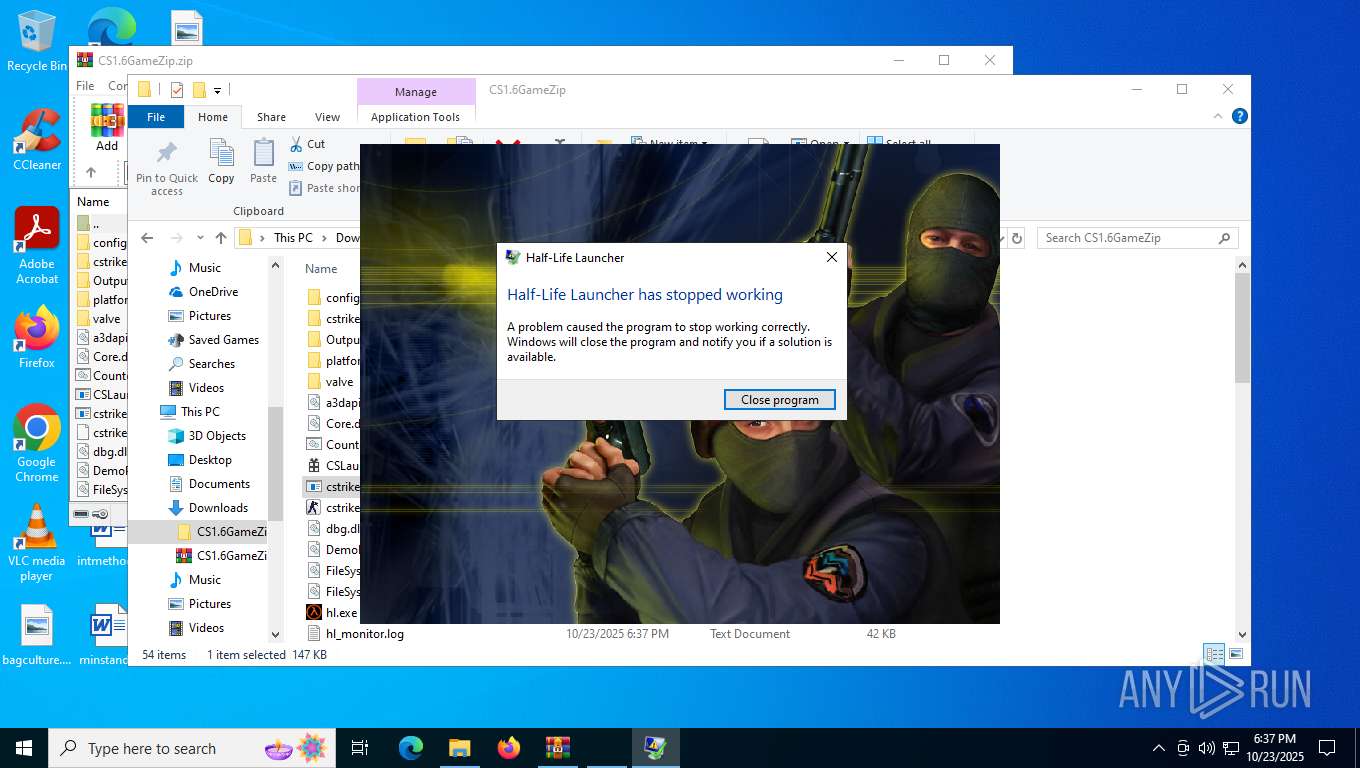Open File menu in WinRAR window
The height and width of the screenshot is (768, 1360).
click(86, 86)
